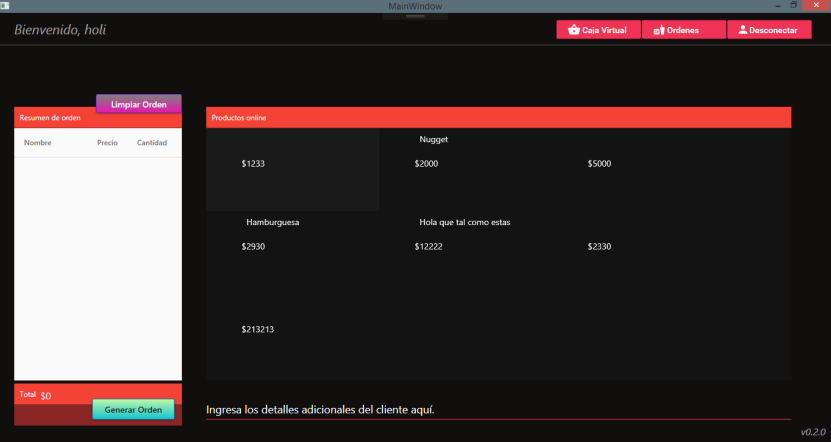Screen dimensions: 831x442
Task: Click the customer additional details input field
Action: tap(498, 410)
